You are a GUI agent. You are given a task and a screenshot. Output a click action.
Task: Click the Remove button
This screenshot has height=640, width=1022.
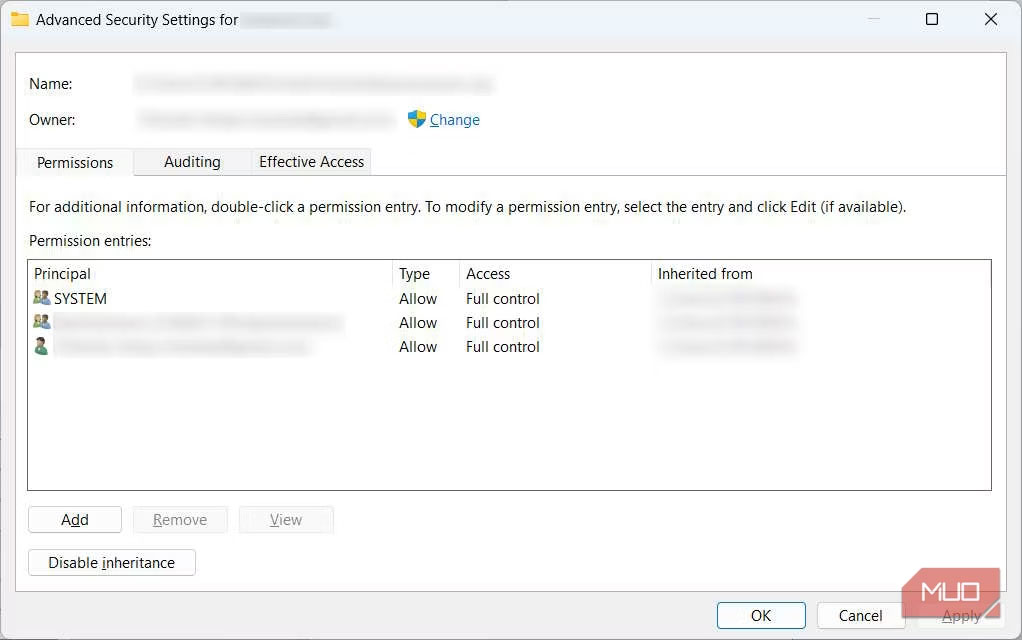pyautogui.click(x=180, y=519)
